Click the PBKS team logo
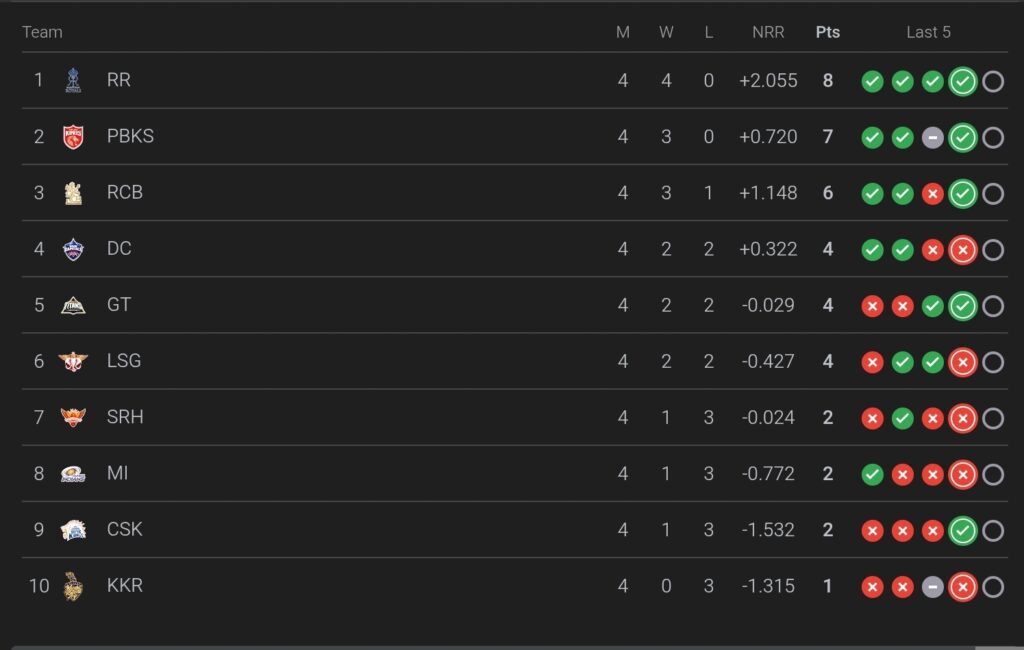1024x650 pixels. [x=72, y=136]
